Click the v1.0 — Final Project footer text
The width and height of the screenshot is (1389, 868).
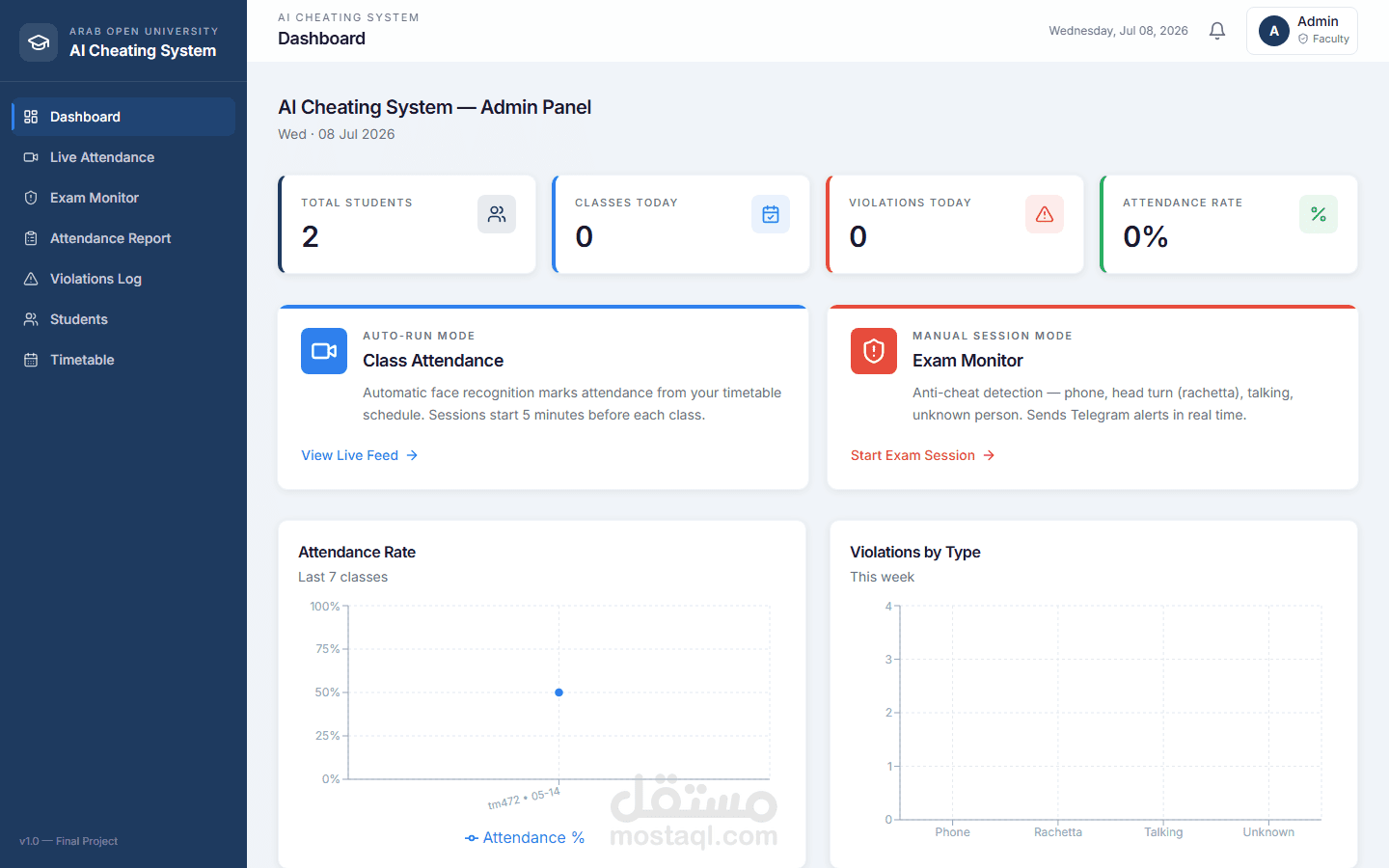(x=68, y=841)
